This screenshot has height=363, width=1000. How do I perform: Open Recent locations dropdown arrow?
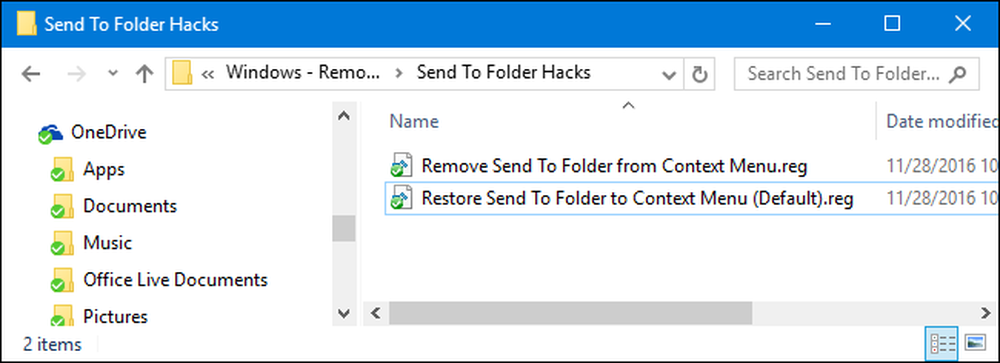tap(113, 74)
